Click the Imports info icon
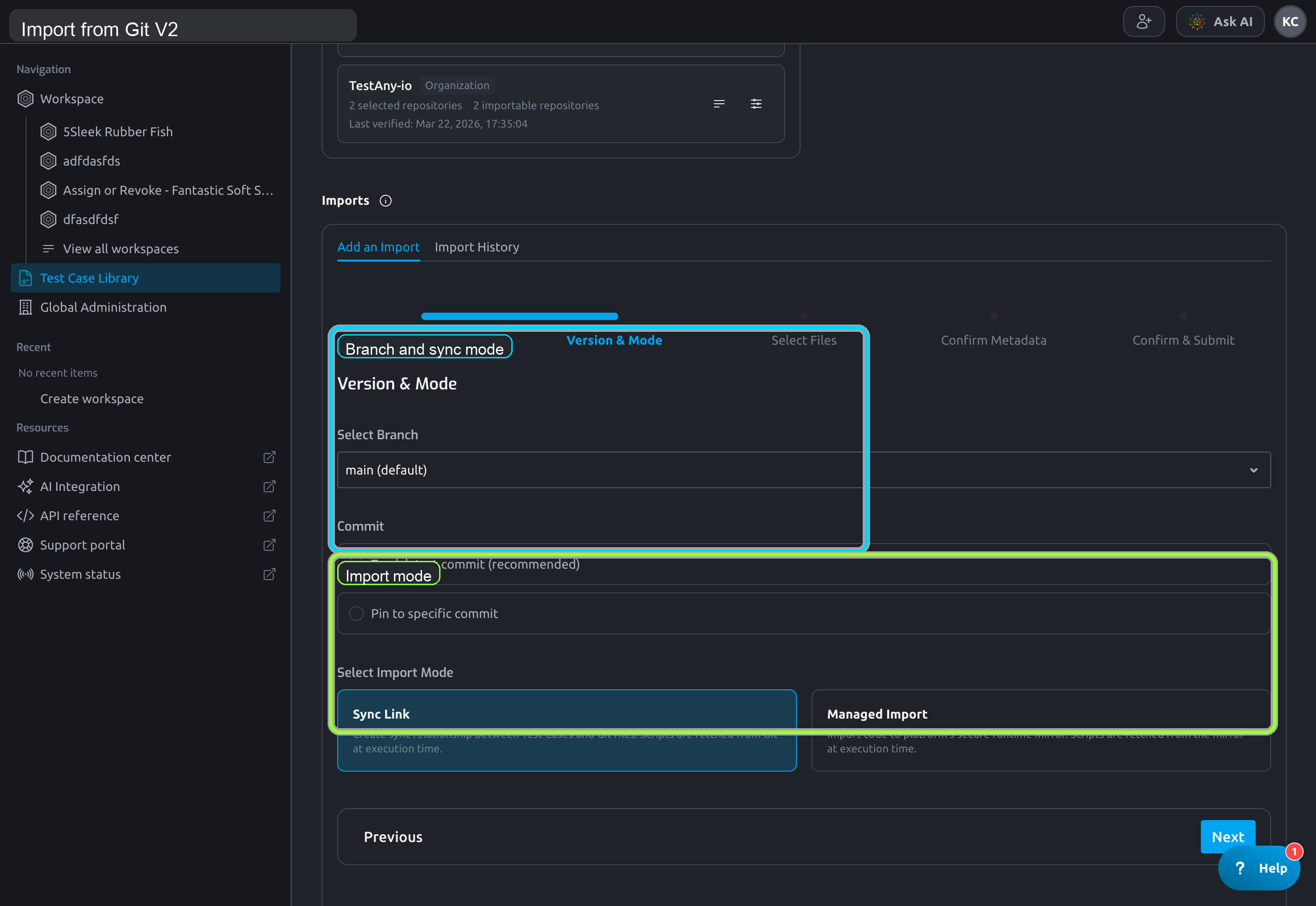The width and height of the screenshot is (1316, 906). 385,201
